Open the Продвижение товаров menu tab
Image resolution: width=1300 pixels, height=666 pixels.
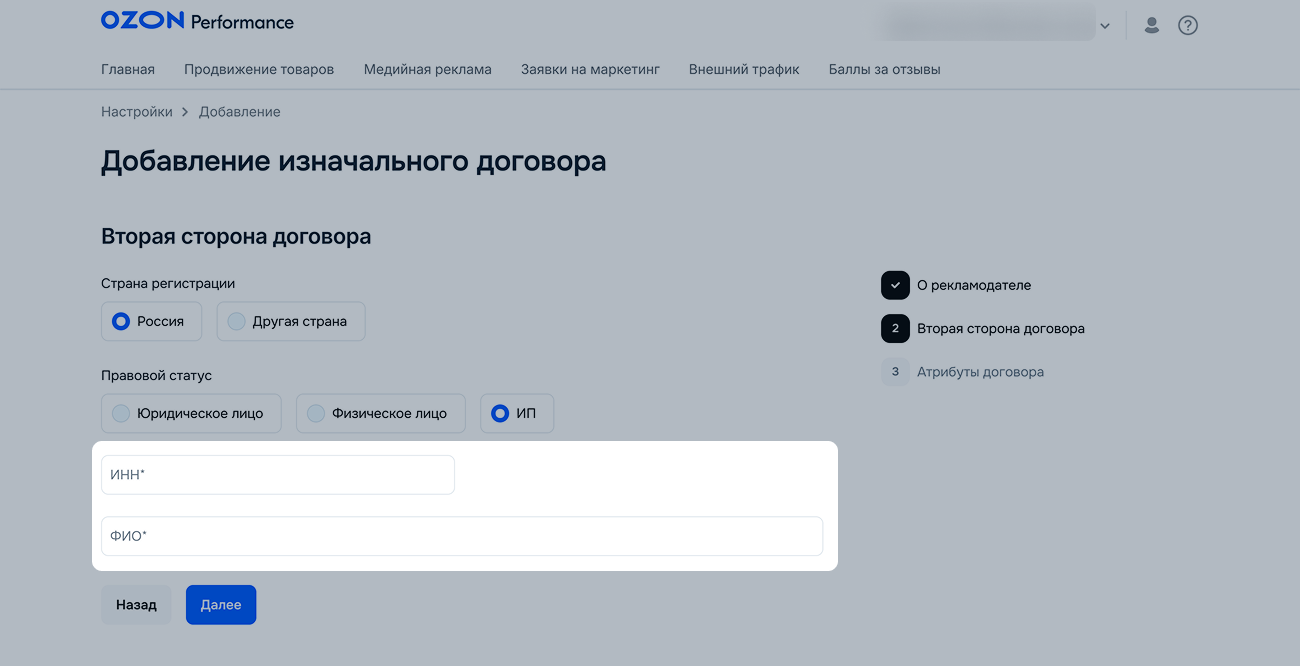coord(259,69)
